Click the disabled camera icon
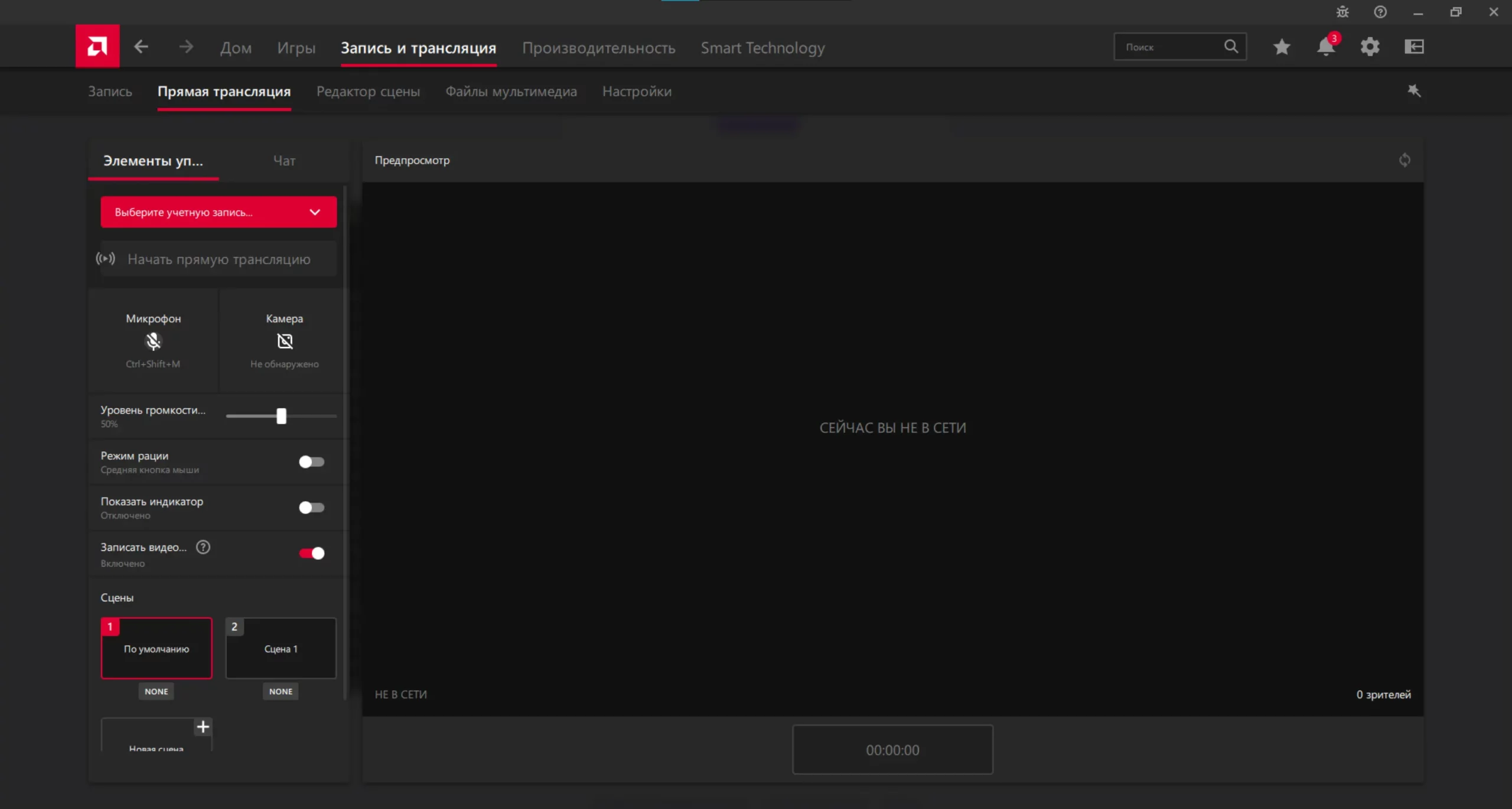 [285, 341]
